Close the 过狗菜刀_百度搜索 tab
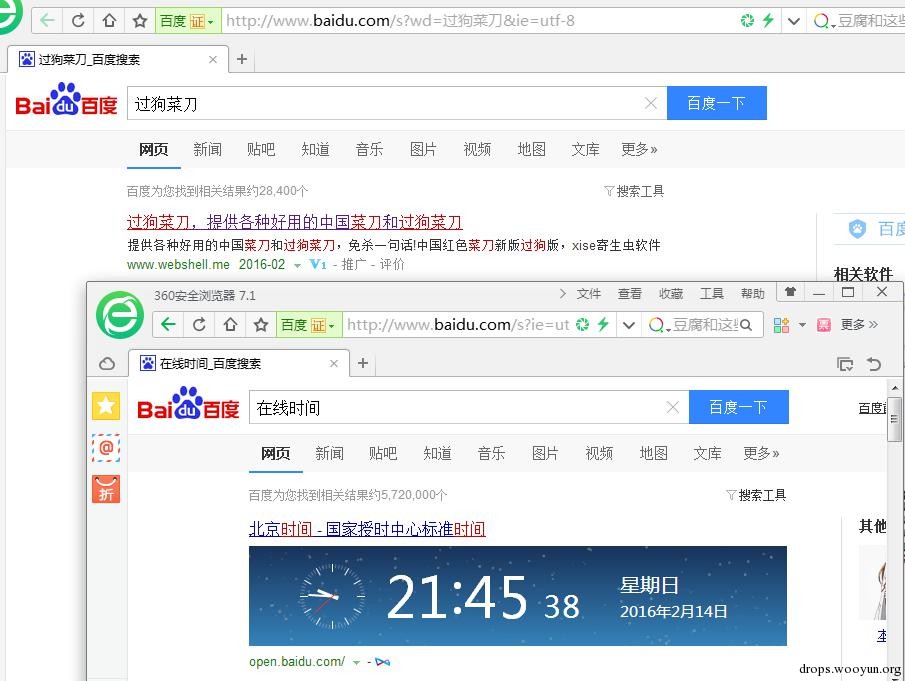 (x=213, y=59)
